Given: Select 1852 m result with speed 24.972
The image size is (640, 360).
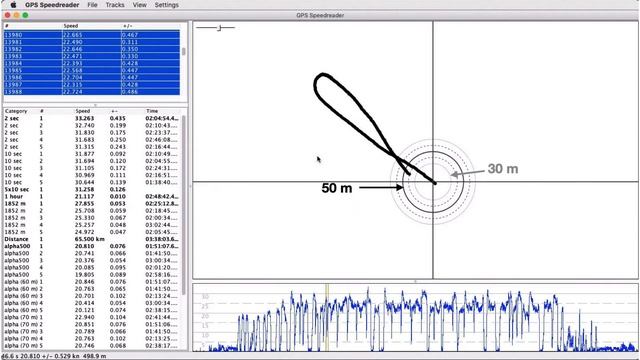Looking at the screenshot, I should [x=92, y=232].
